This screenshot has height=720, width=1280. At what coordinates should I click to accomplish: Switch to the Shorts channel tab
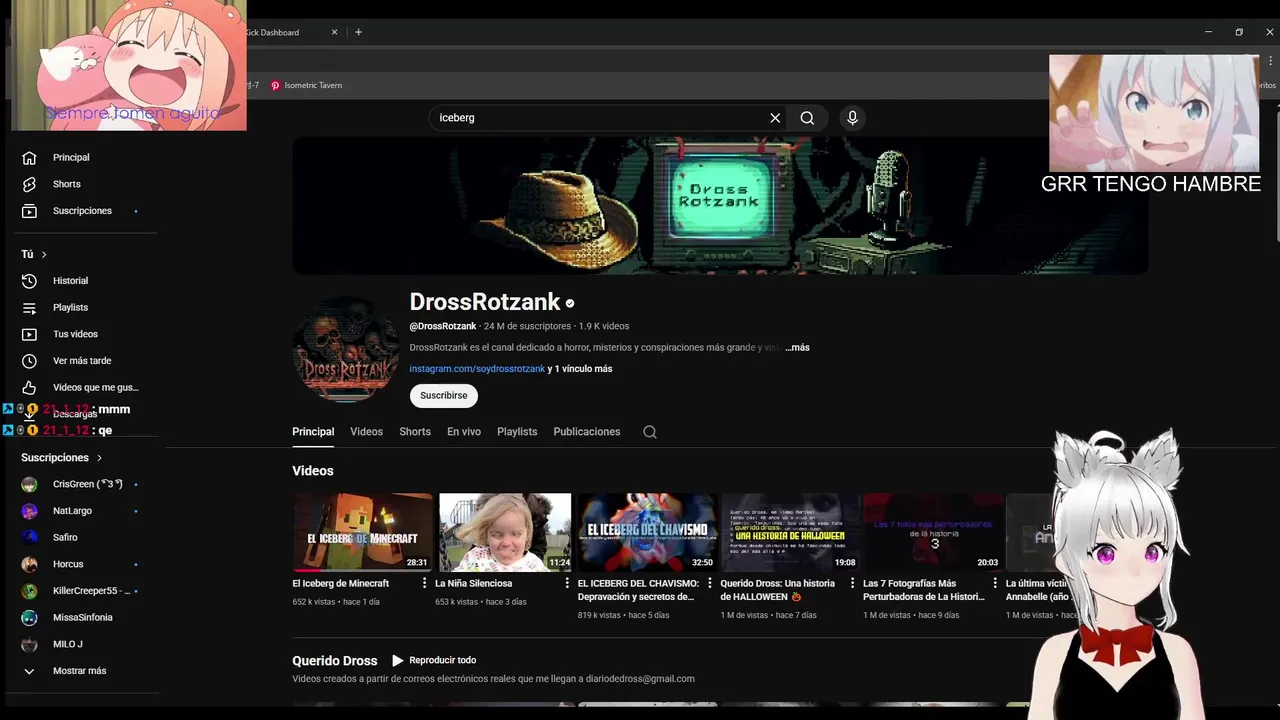pyautogui.click(x=415, y=432)
